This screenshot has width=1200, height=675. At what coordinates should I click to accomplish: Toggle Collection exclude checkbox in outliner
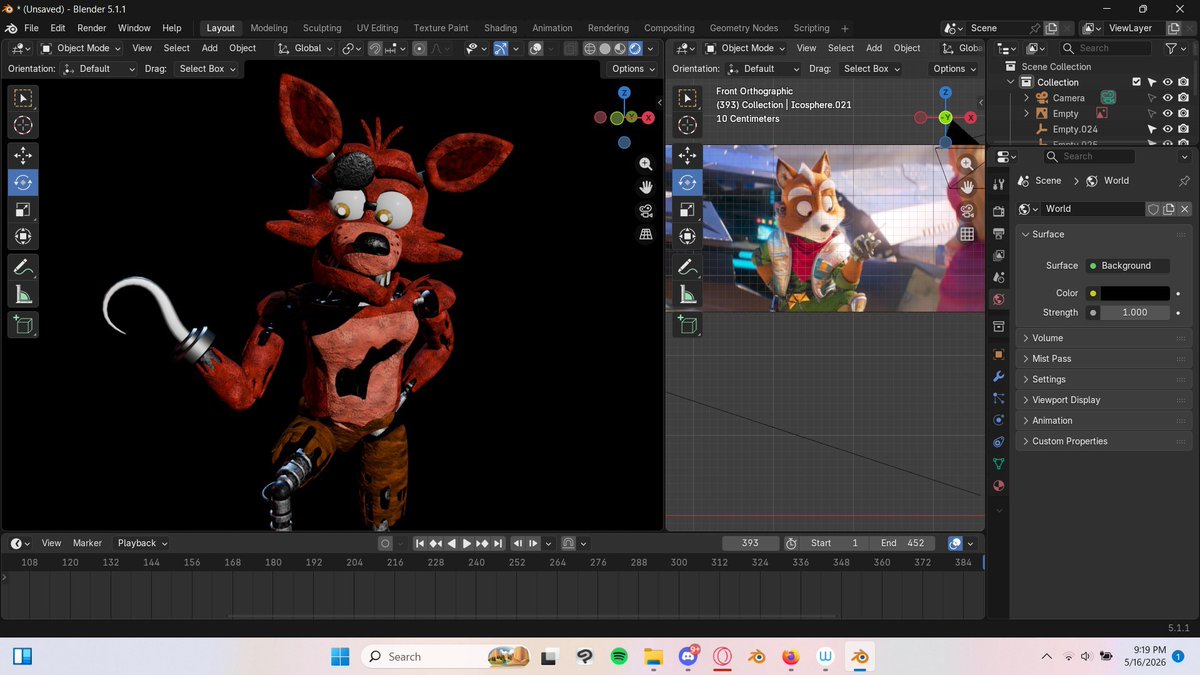(1136, 82)
